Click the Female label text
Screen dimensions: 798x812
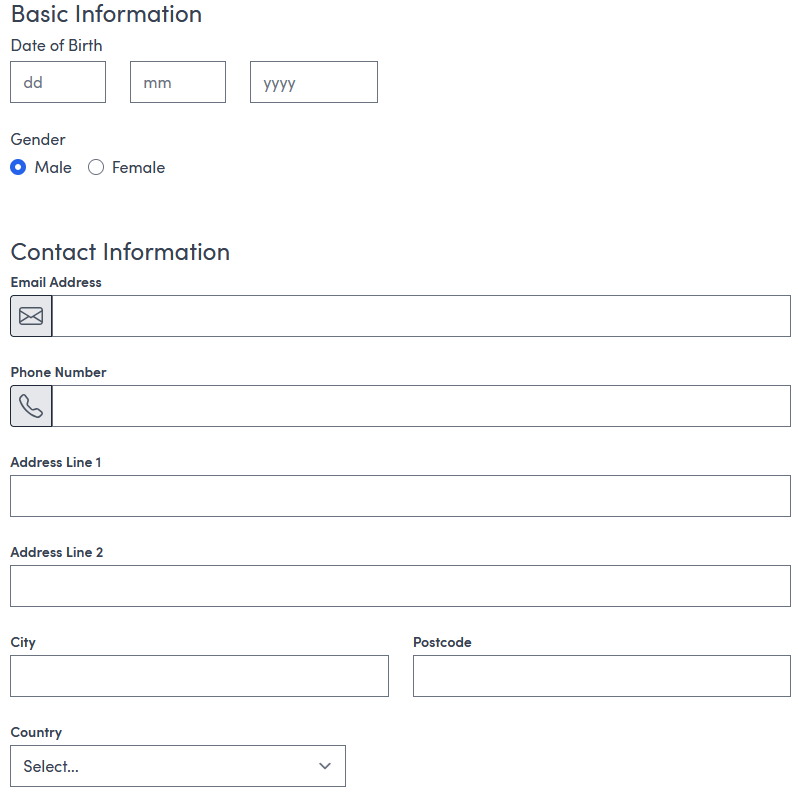pyautogui.click(x=138, y=167)
